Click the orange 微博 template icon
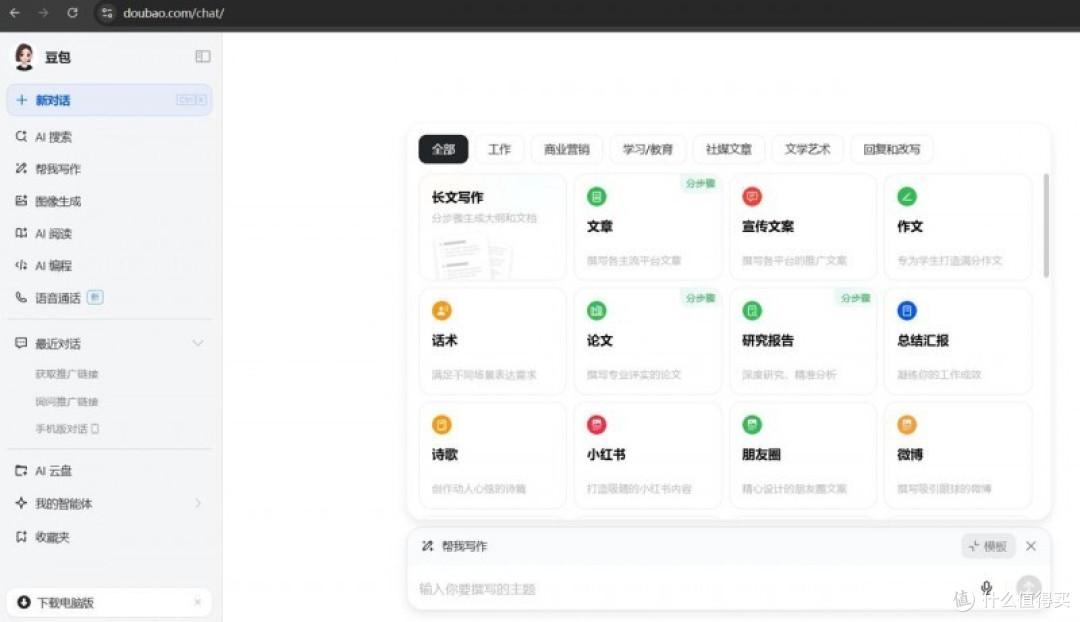The image size is (1080, 622). point(907,424)
